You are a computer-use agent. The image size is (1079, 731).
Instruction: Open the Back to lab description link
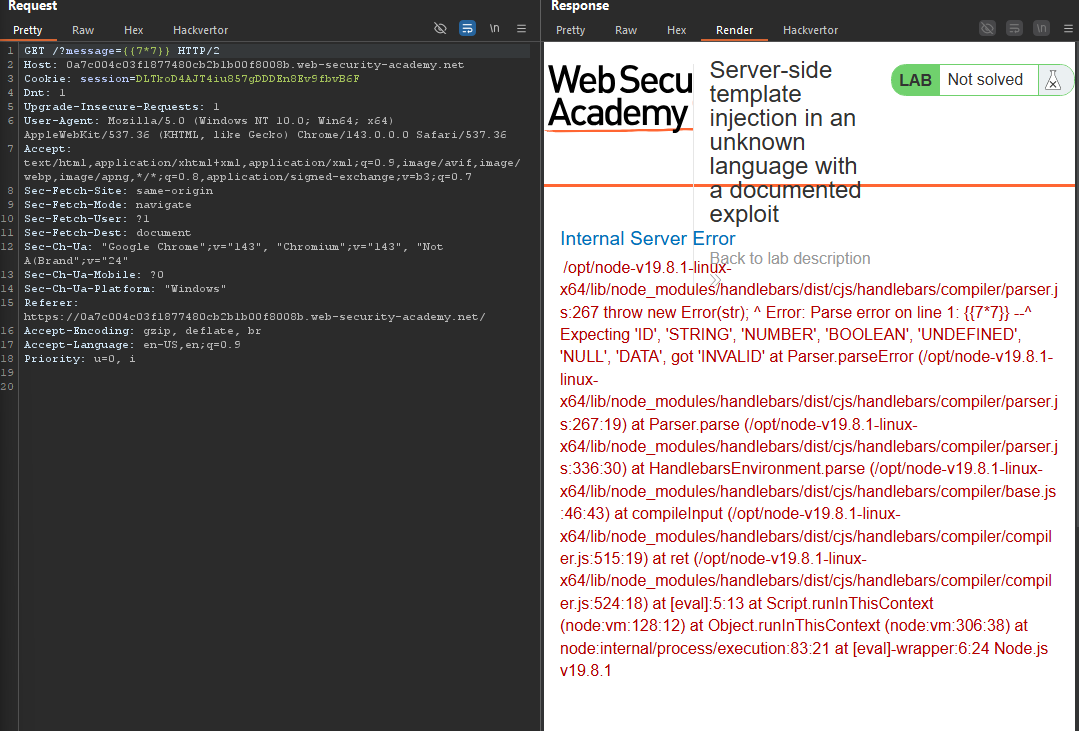[790, 258]
